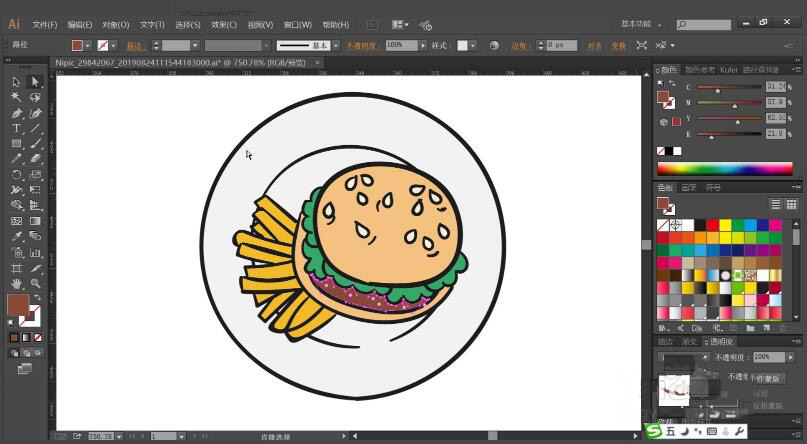Select the Eyedropper tool
This screenshot has height=444, width=807.
(16, 236)
